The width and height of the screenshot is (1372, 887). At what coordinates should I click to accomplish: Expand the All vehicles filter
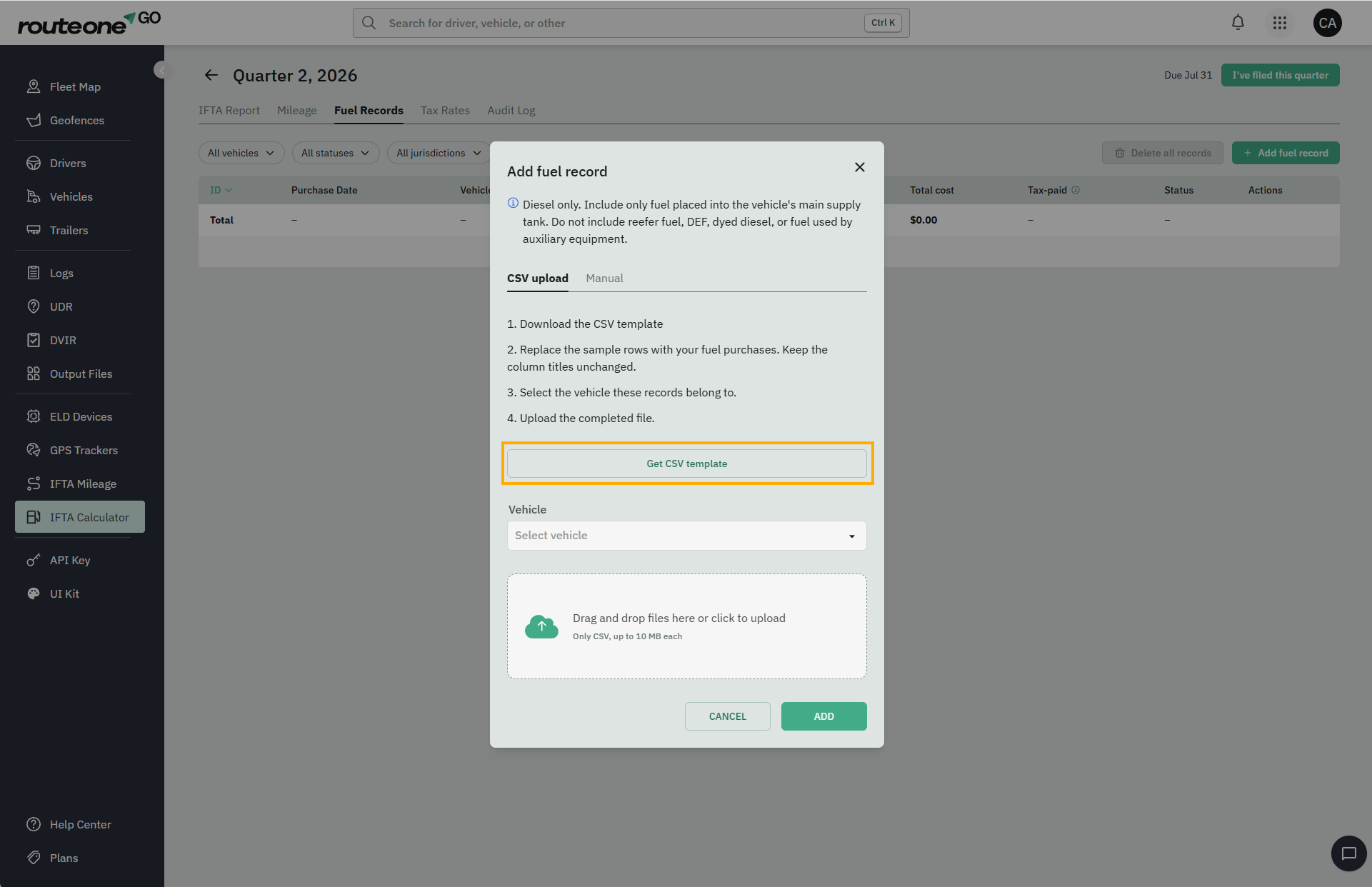pyautogui.click(x=241, y=153)
